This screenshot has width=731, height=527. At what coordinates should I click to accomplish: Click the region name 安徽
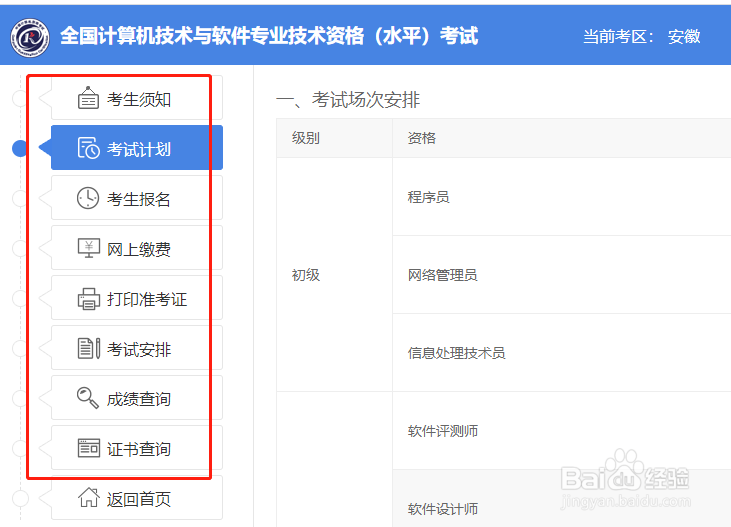tap(684, 36)
